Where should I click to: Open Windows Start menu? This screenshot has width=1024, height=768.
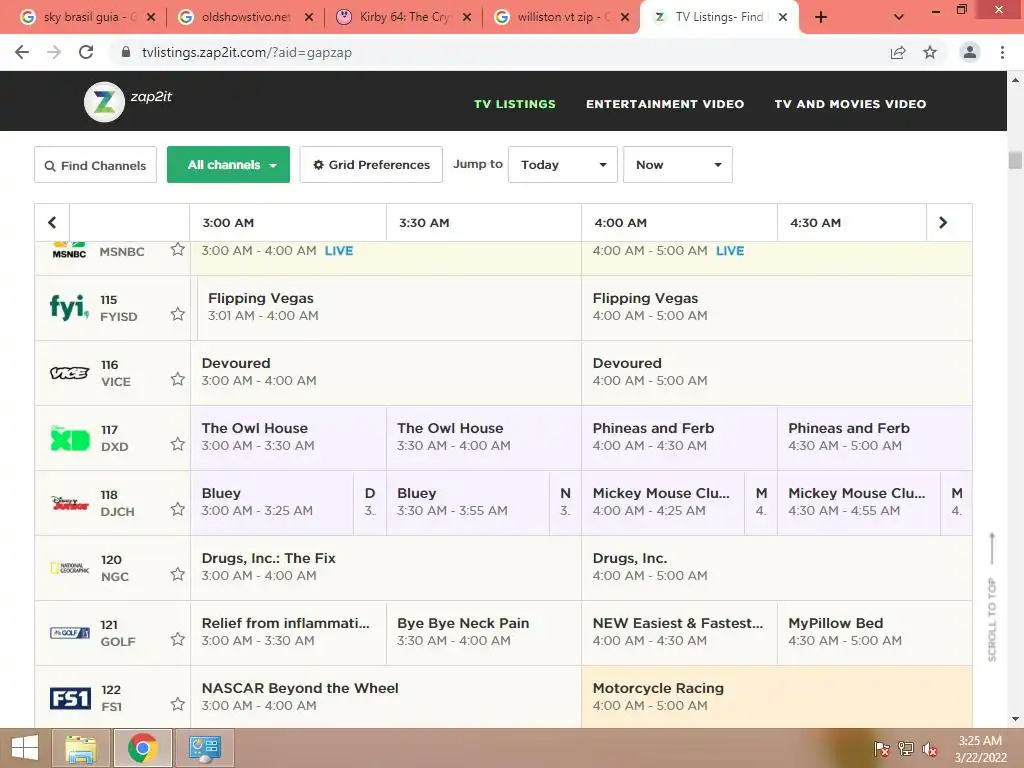click(x=24, y=748)
